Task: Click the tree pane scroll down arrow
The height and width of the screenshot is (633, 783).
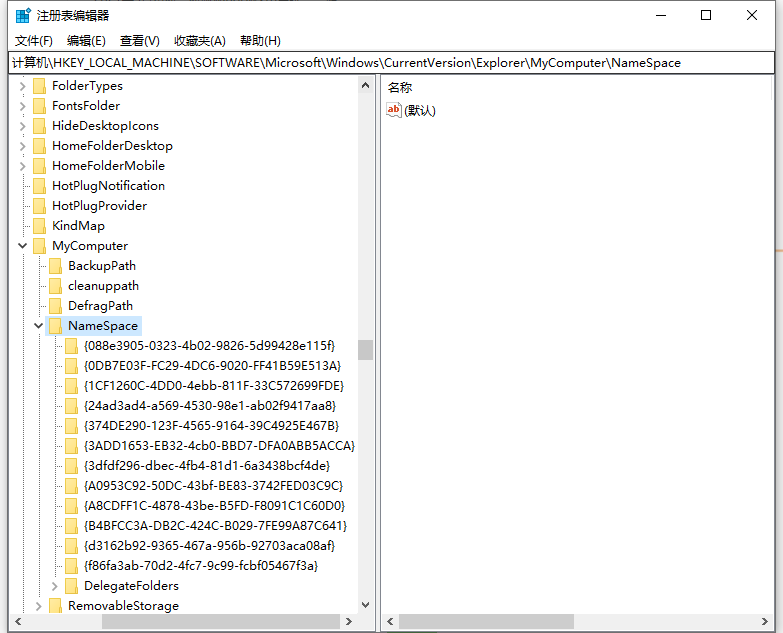Action: tap(365, 605)
